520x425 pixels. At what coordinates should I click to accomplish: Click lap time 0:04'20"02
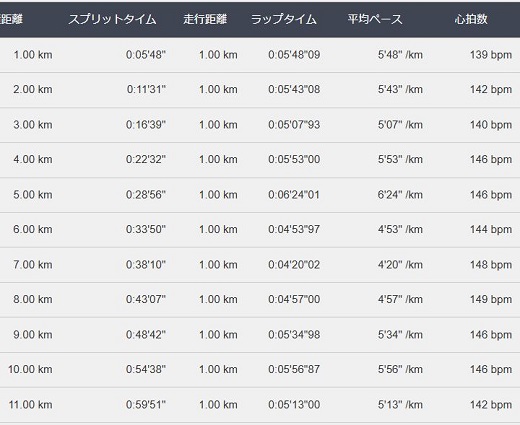[294, 265]
